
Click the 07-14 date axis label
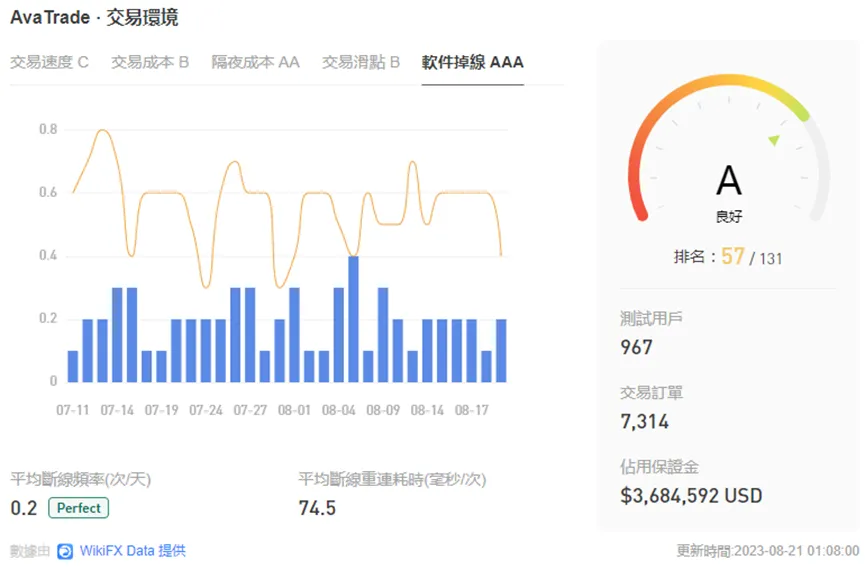click(x=117, y=411)
